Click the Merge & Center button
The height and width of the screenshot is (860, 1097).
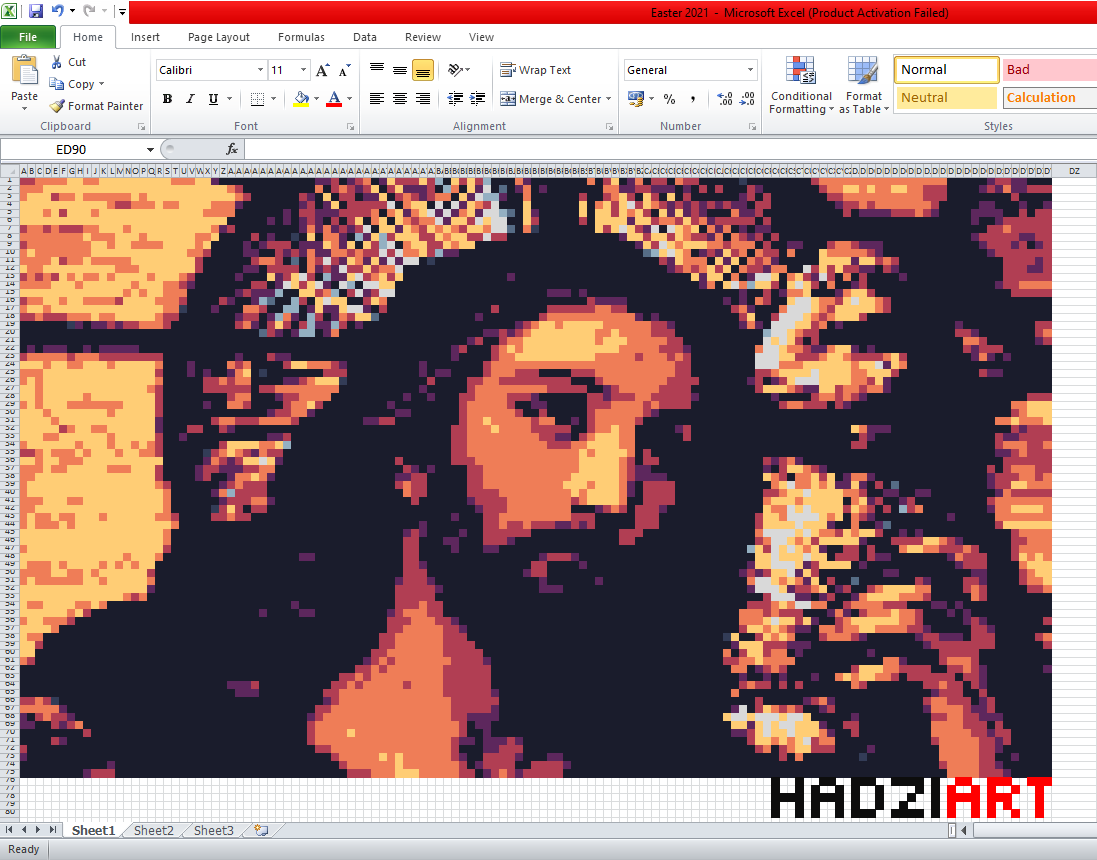[x=556, y=99]
